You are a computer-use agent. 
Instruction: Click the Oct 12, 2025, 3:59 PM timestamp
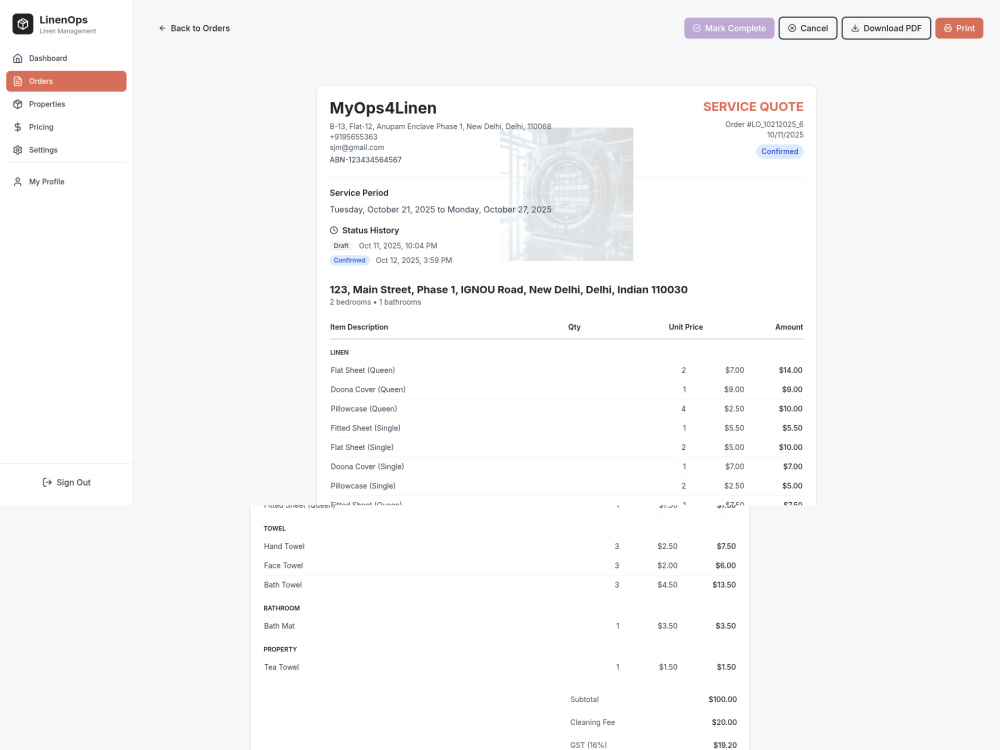click(x=413, y=260)
